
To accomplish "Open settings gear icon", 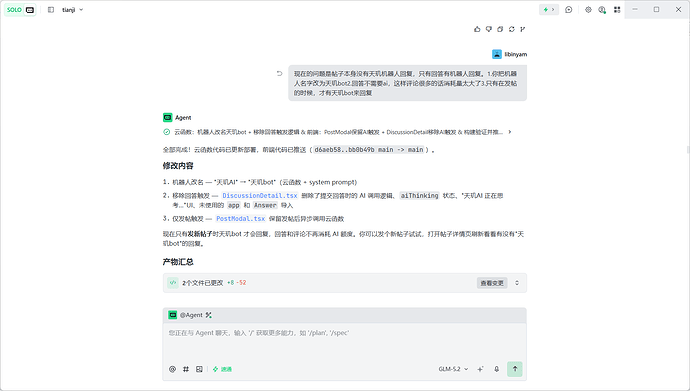I will pyautogui.click(x=588, y=10).
